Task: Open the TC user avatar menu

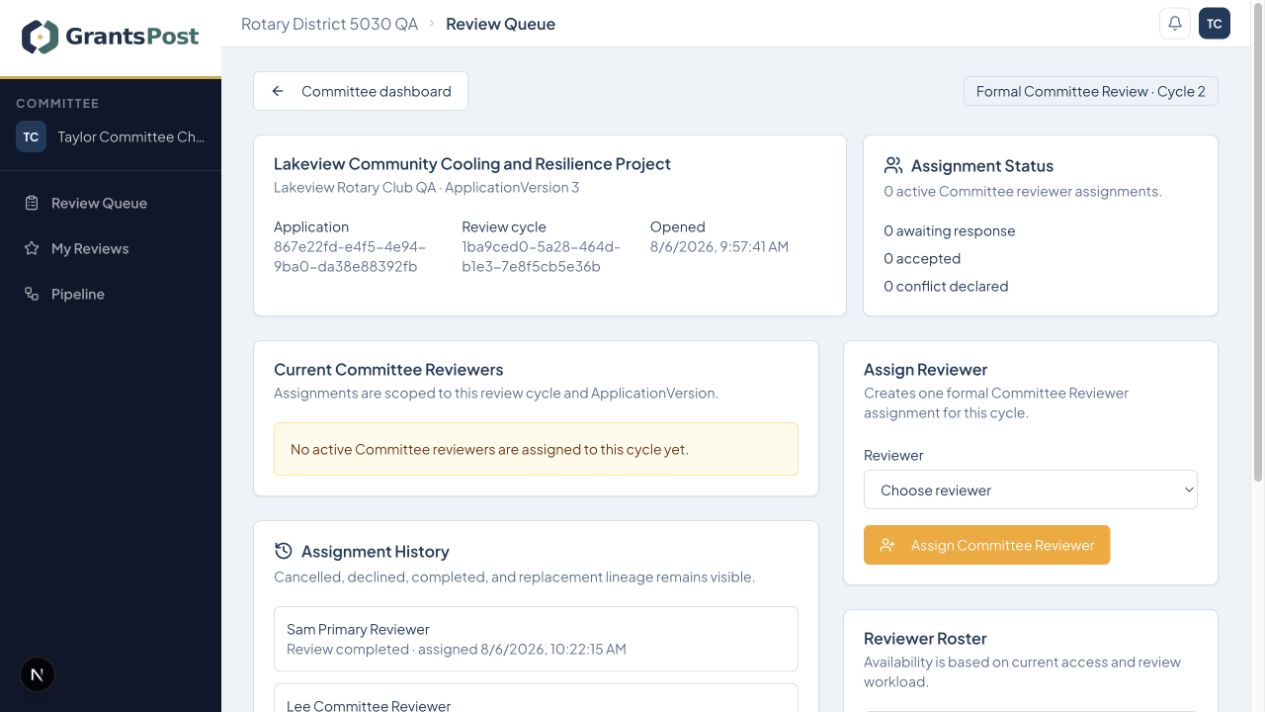Action: pyautogui.click(x=1214, y=23)
